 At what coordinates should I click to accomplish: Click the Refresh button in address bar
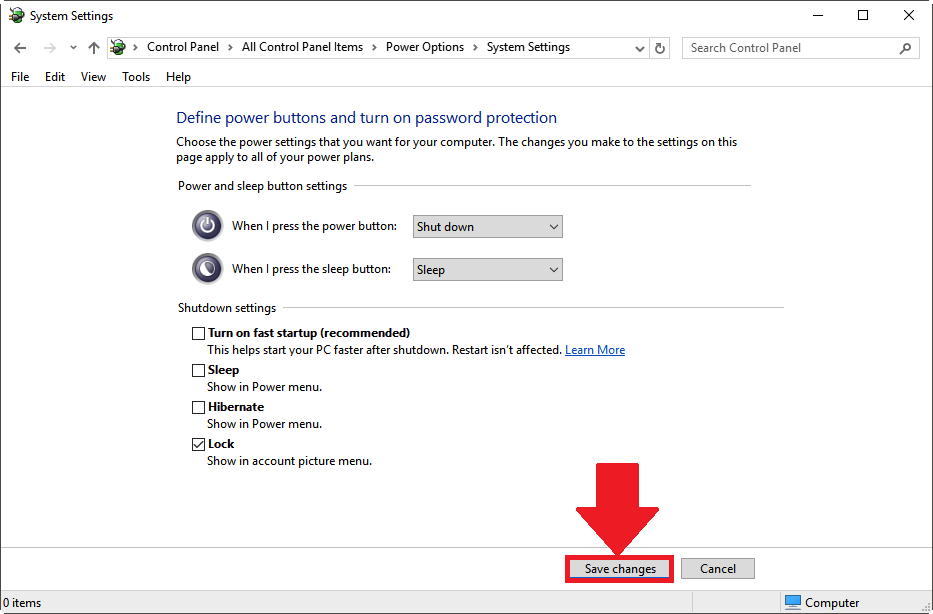point(660,48)
